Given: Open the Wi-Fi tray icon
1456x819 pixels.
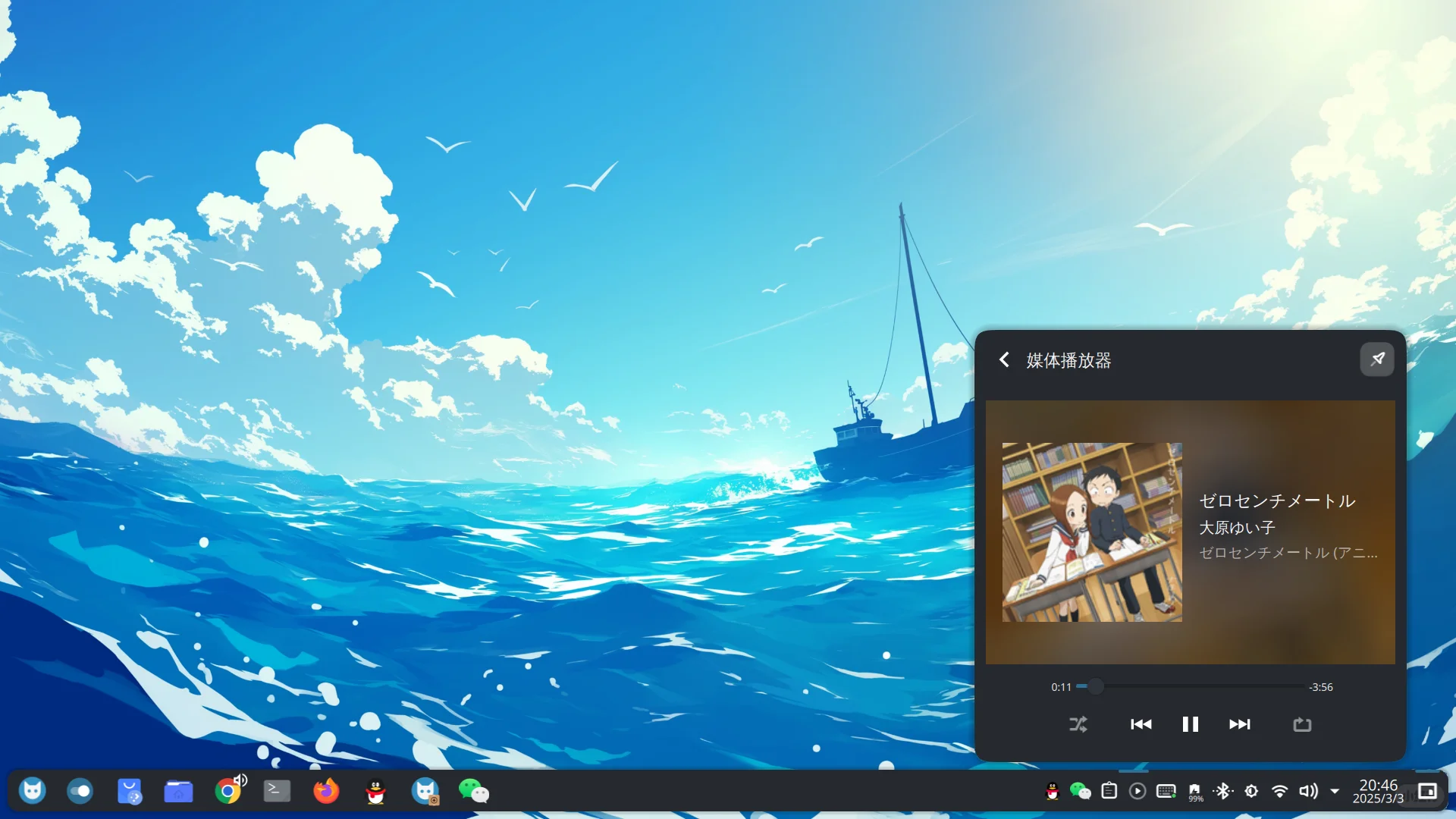Looking at the screenshot, I should tap(1280, 791).
